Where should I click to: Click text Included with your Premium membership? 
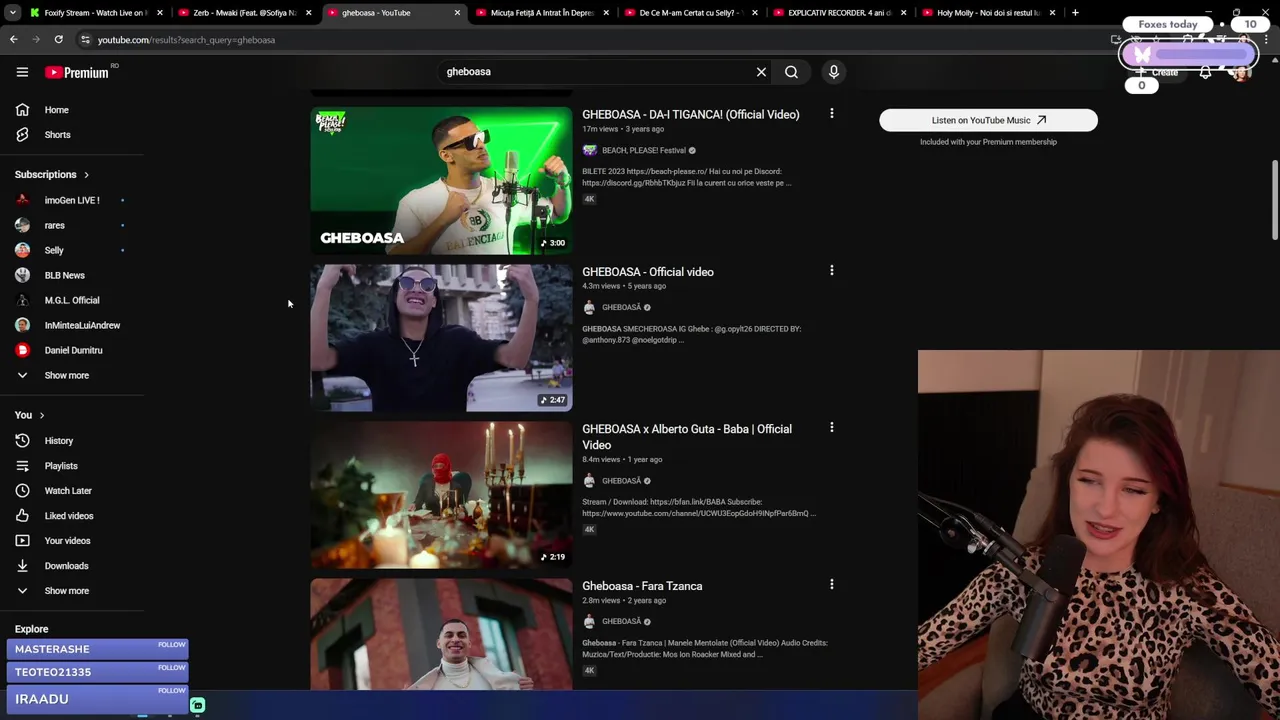tap(988, 142)
